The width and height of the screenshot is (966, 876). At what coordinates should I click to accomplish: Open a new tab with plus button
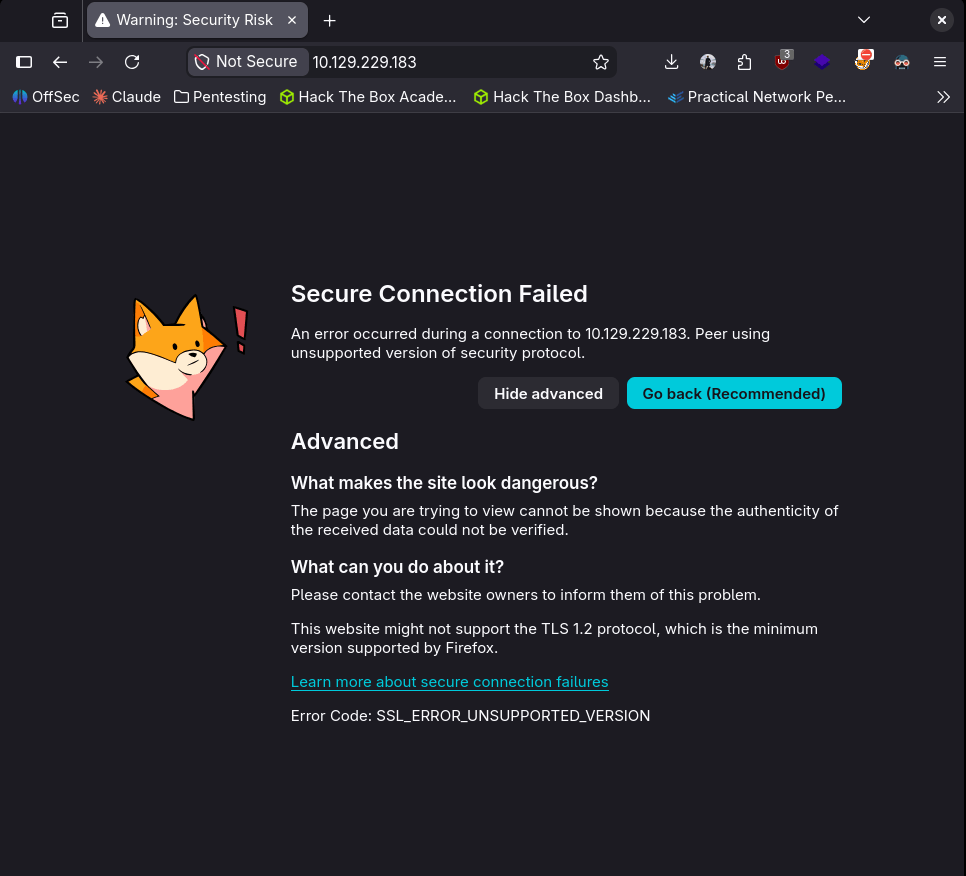(330, 20)
